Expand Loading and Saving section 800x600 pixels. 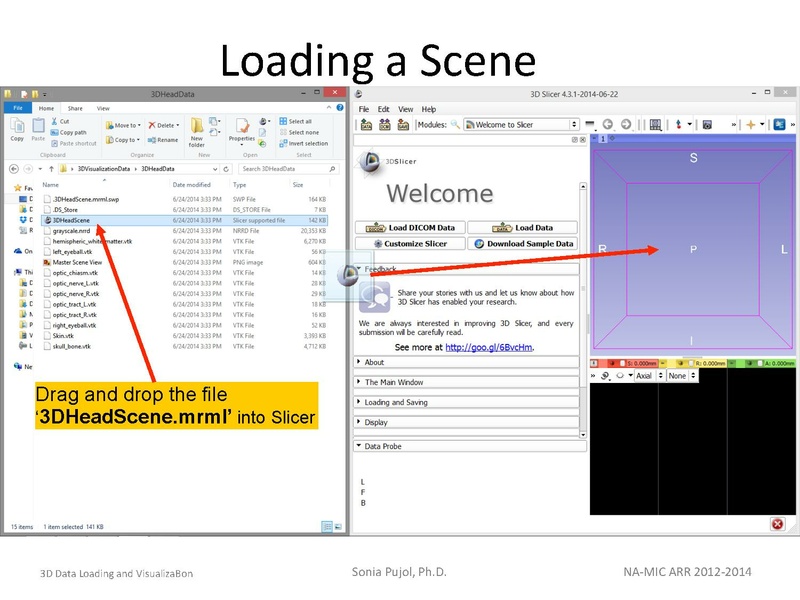pos(467,402)
